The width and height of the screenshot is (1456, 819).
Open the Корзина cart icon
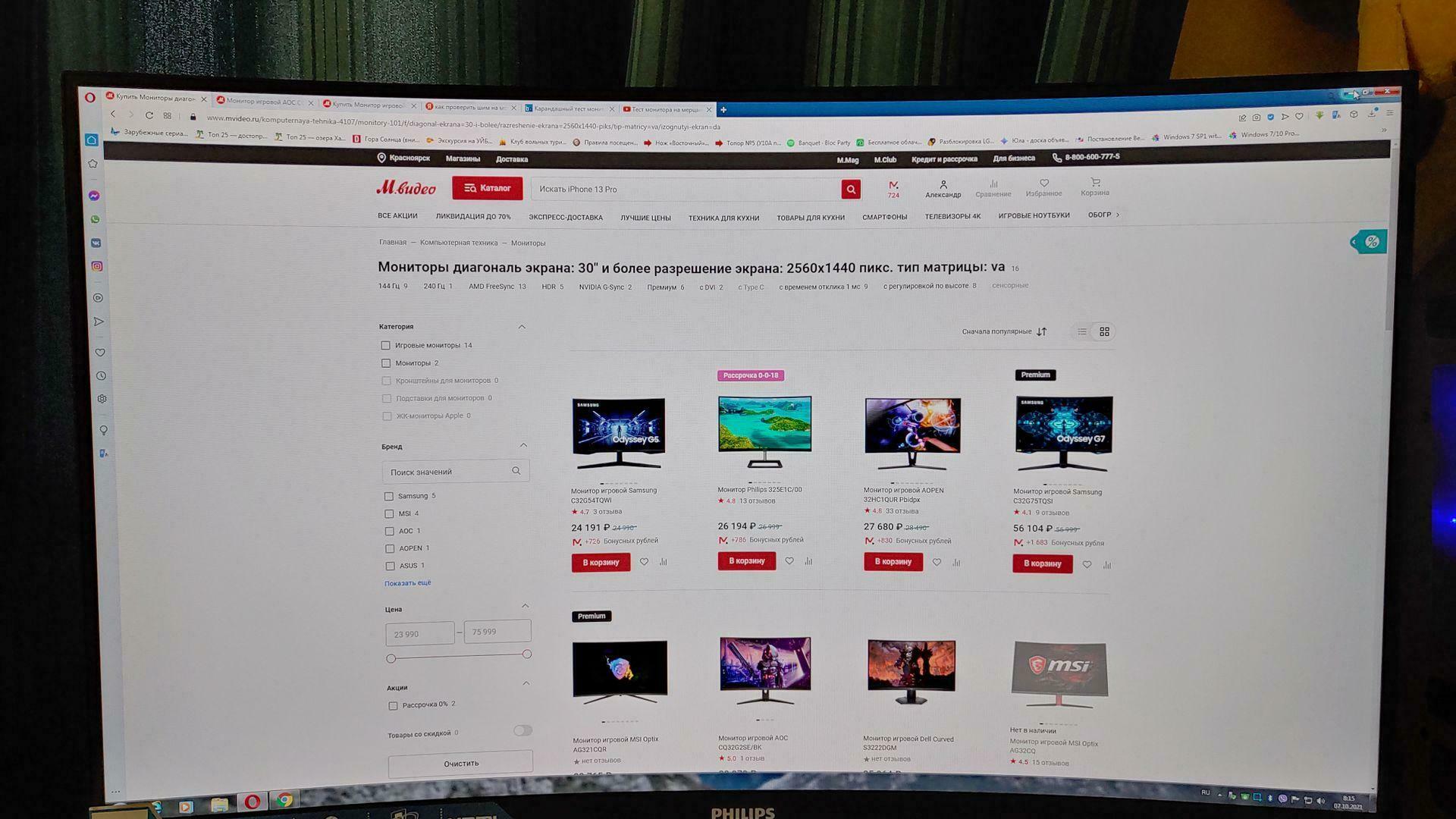pyautogui.click(x=1094, y=187)
